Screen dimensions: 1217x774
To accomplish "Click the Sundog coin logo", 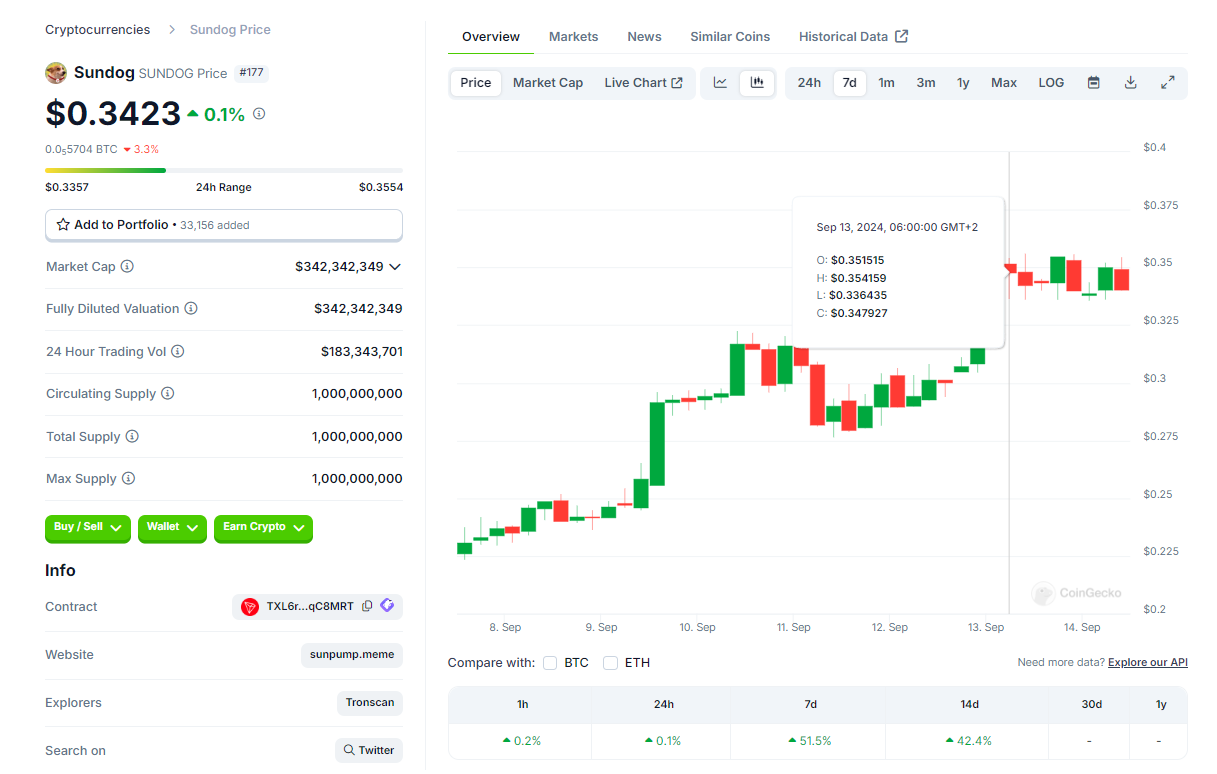I will click(56, 73).
